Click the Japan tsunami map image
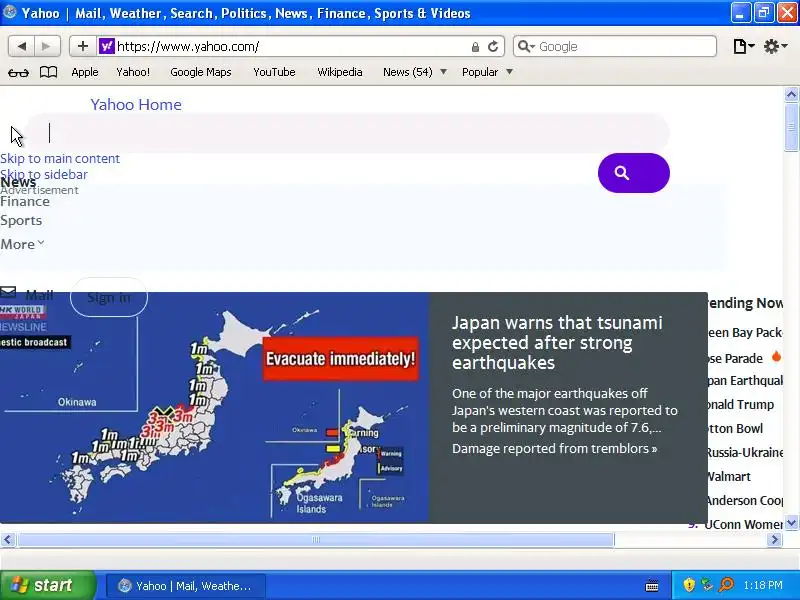This screenshot has height=600, width=800. [x=214, y=408]
